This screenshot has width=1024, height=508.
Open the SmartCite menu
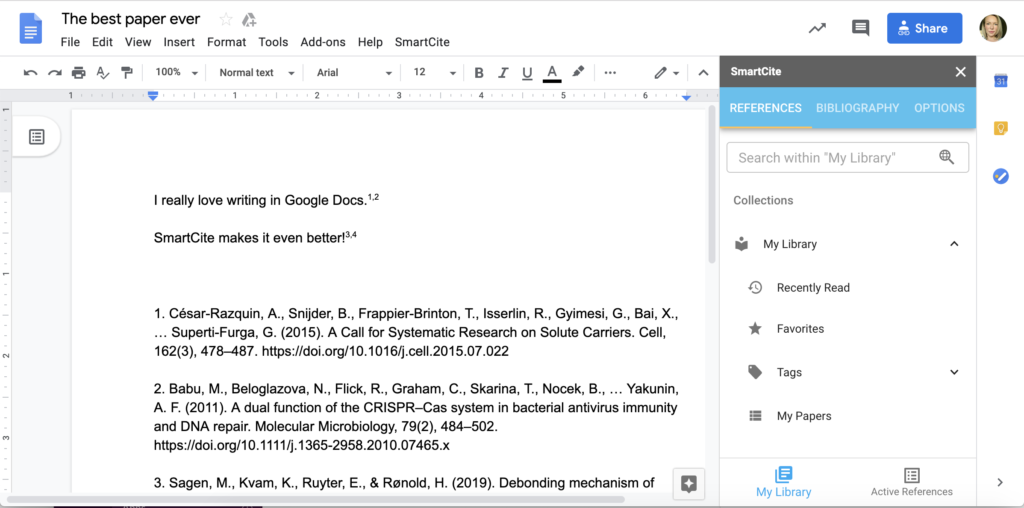[x=422, y=42]
